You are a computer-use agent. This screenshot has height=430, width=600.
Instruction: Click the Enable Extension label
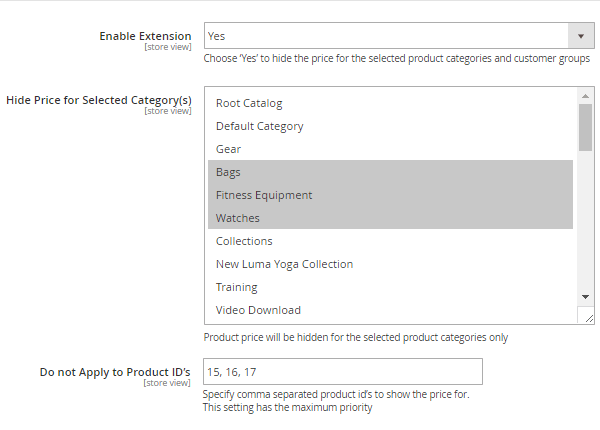pos(145,36)
